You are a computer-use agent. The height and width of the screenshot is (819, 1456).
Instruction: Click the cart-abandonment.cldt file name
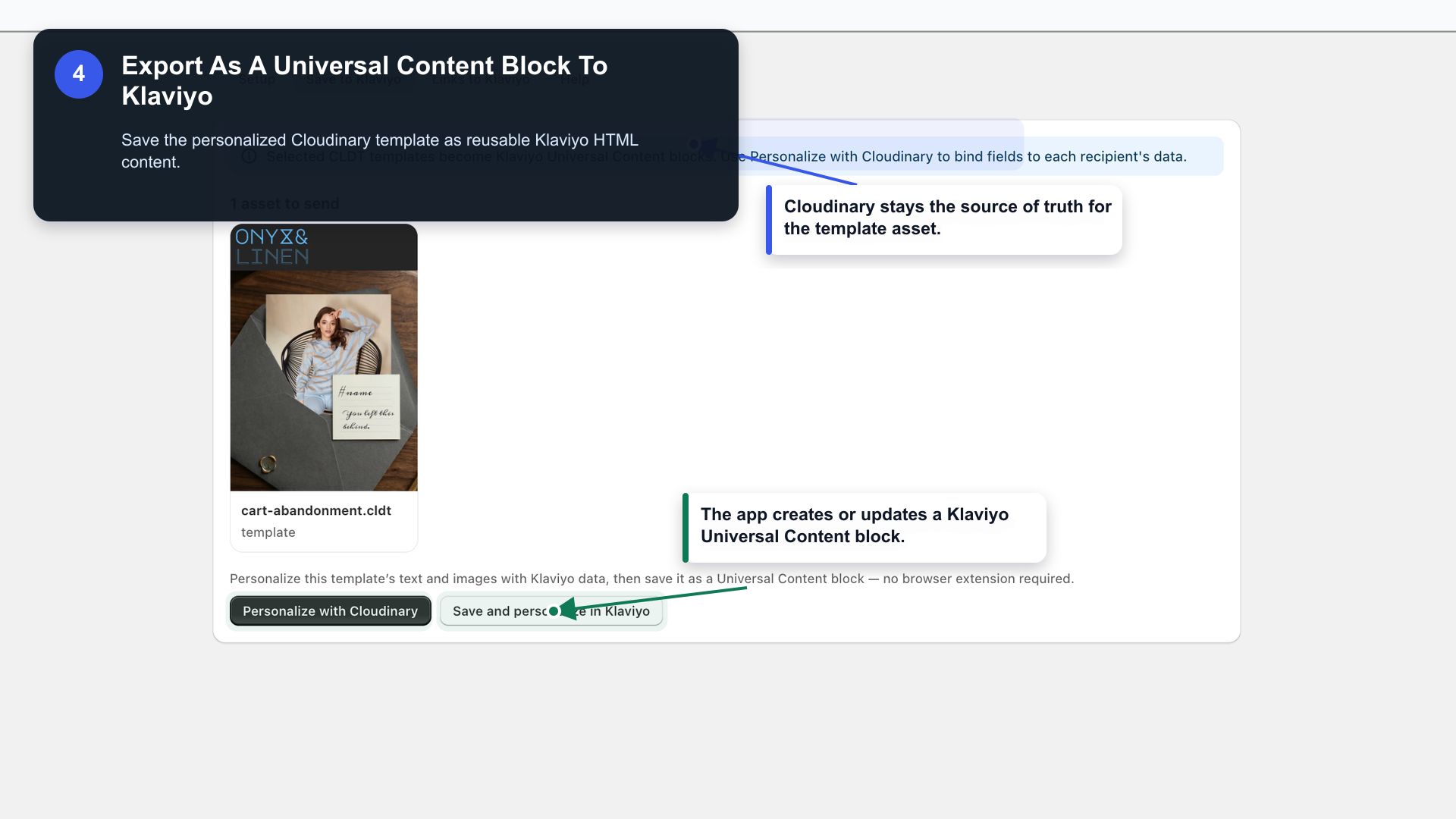tap(316, 510)
